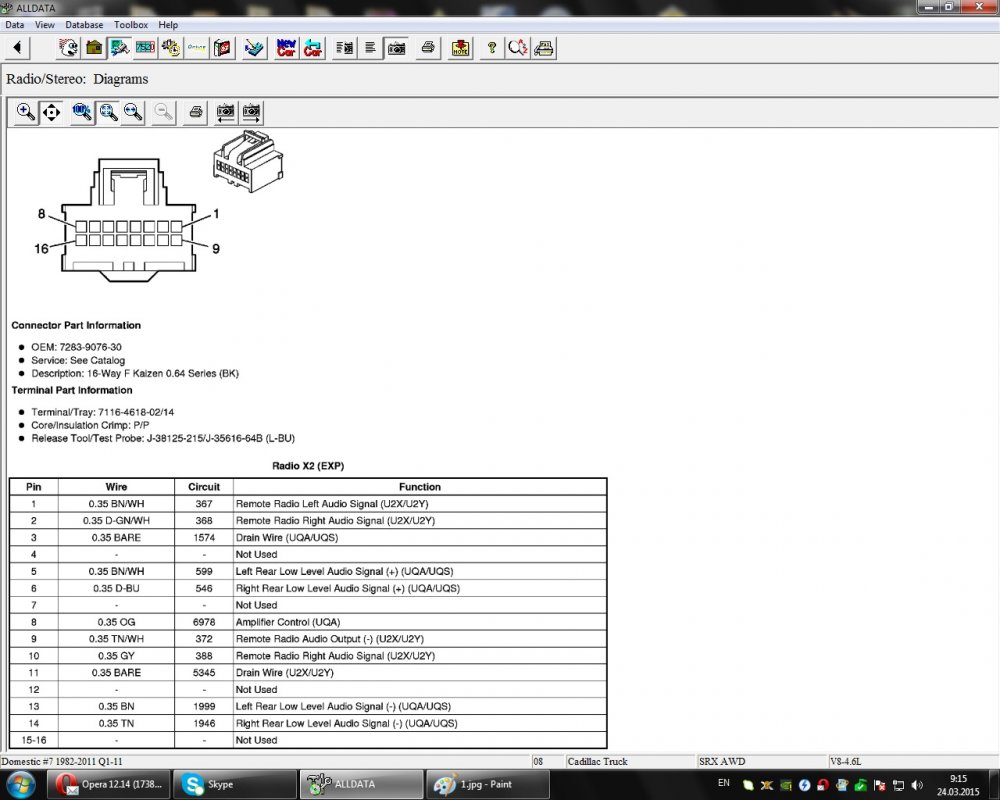Open the Data menu
1000x800 pixels.
(14, 25)
